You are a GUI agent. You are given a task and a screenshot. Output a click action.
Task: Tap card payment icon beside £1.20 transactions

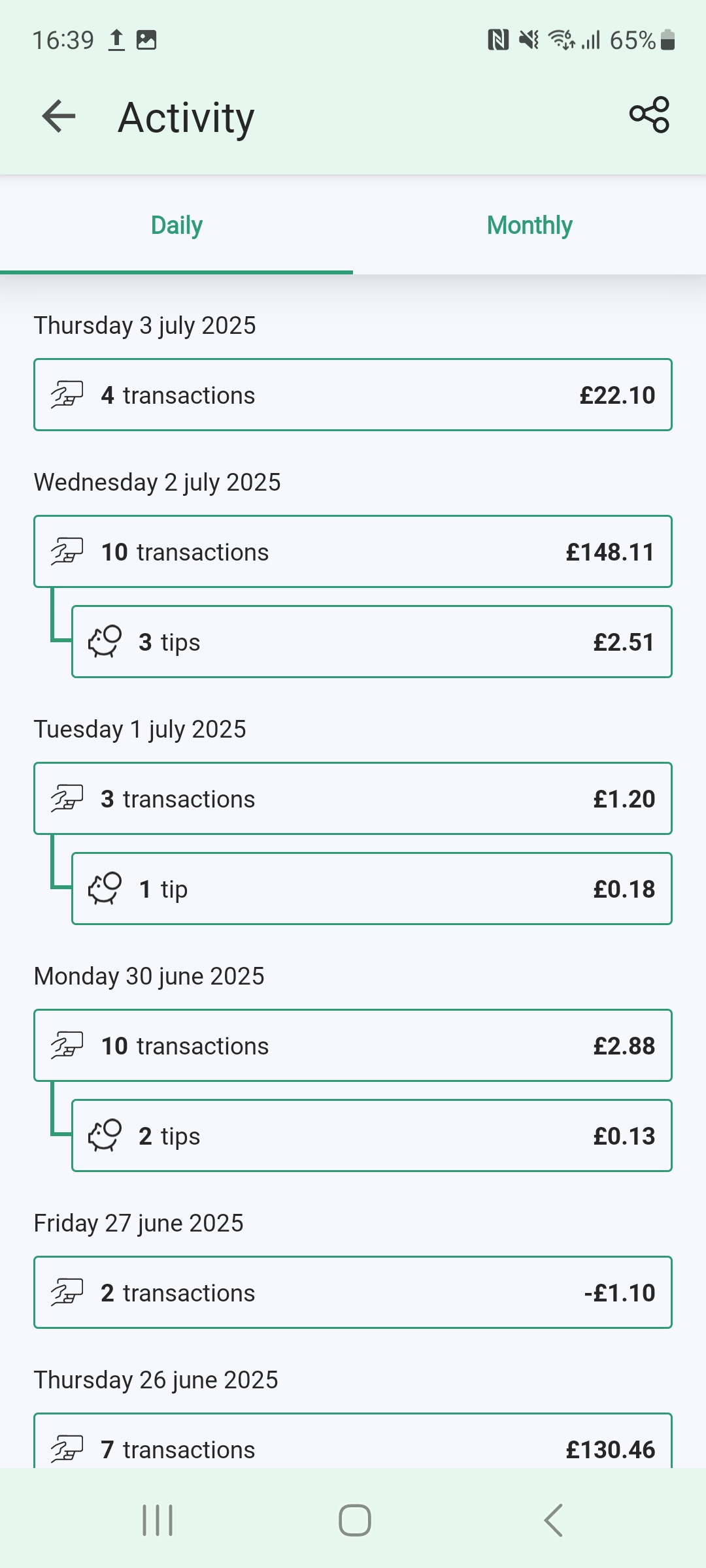click(67, 798)
